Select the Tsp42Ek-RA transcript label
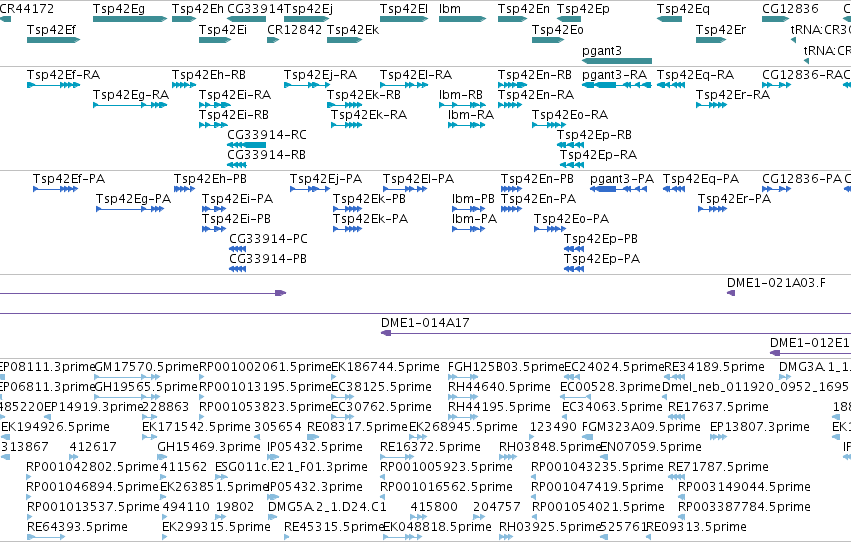Screen dimensions: 851x542 (x=369, y=114)
